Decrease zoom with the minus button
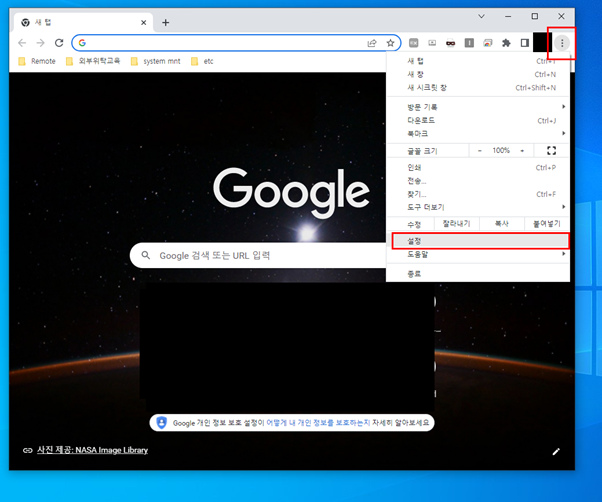This screenshot has height=502, width=602. pyautogui.click(x=480, y=151)
